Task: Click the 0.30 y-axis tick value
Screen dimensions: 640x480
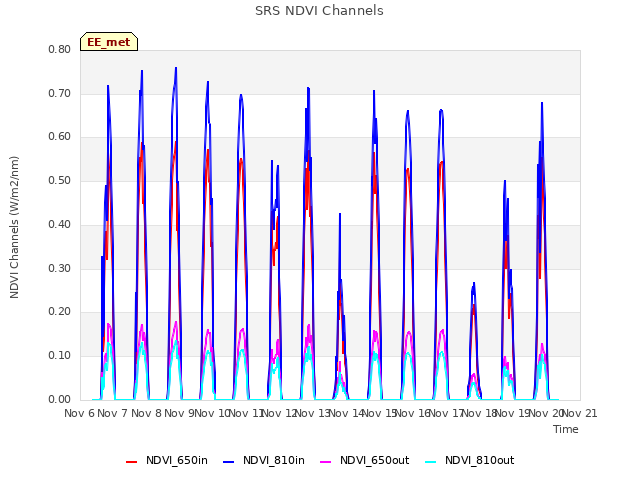Action: (x=60, y=269)
